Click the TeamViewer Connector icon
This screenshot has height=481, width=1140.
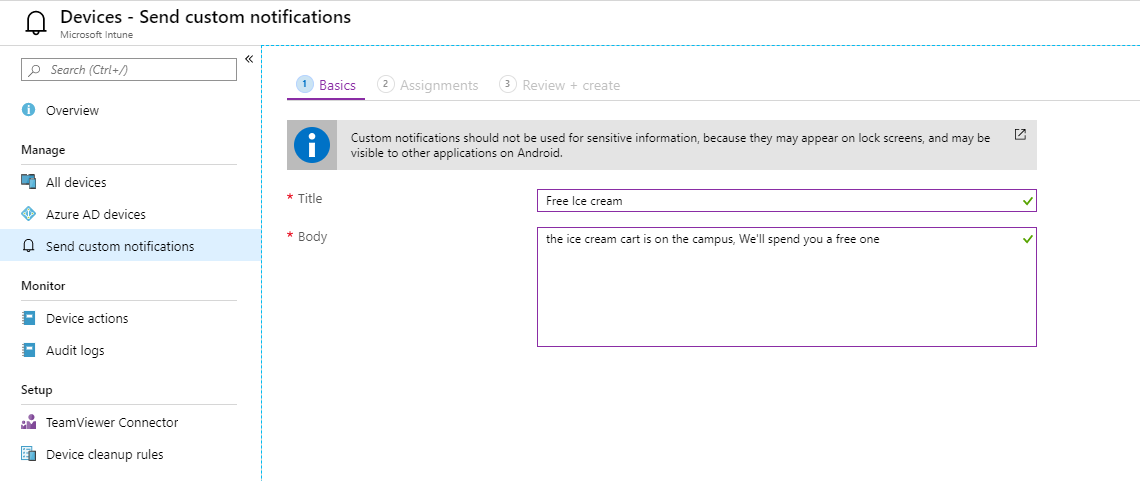(29, 422)
